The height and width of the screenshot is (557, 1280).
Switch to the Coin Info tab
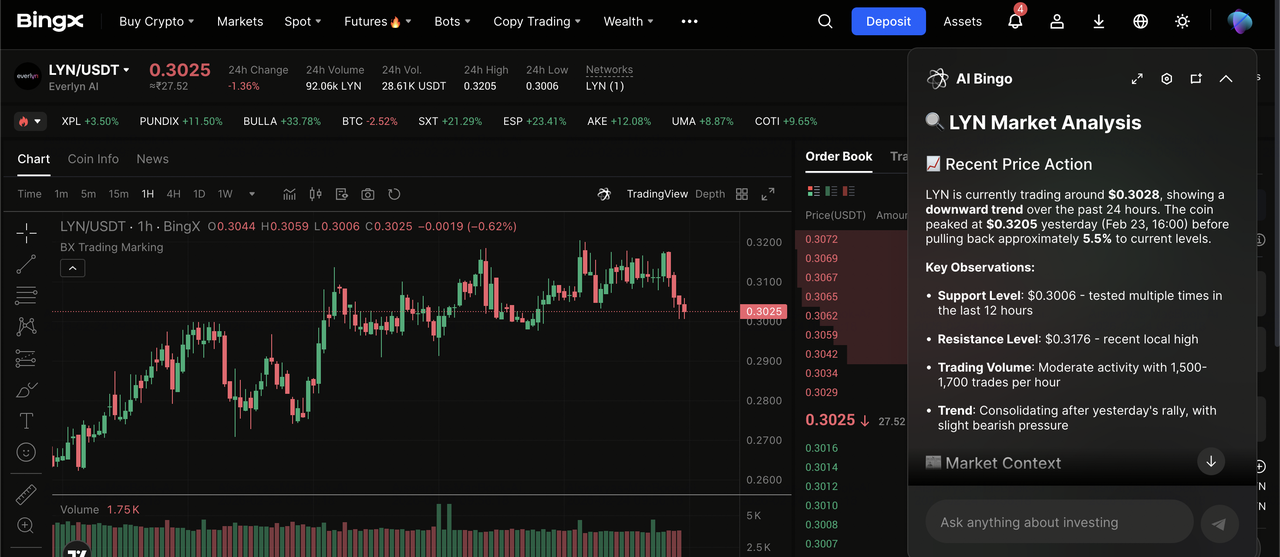click(93, 159)
